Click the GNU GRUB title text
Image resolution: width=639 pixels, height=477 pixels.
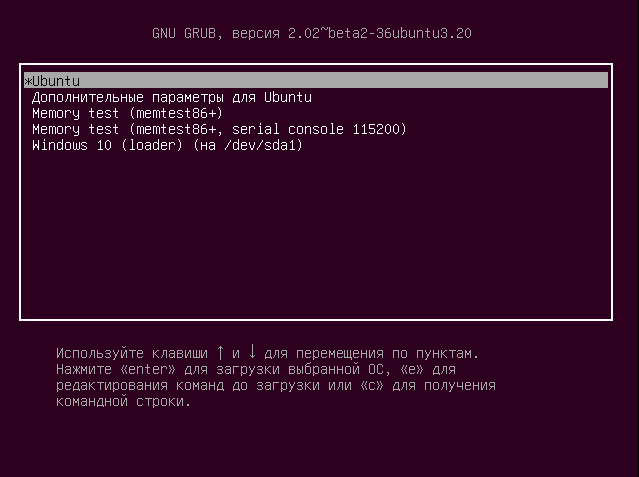187,33
